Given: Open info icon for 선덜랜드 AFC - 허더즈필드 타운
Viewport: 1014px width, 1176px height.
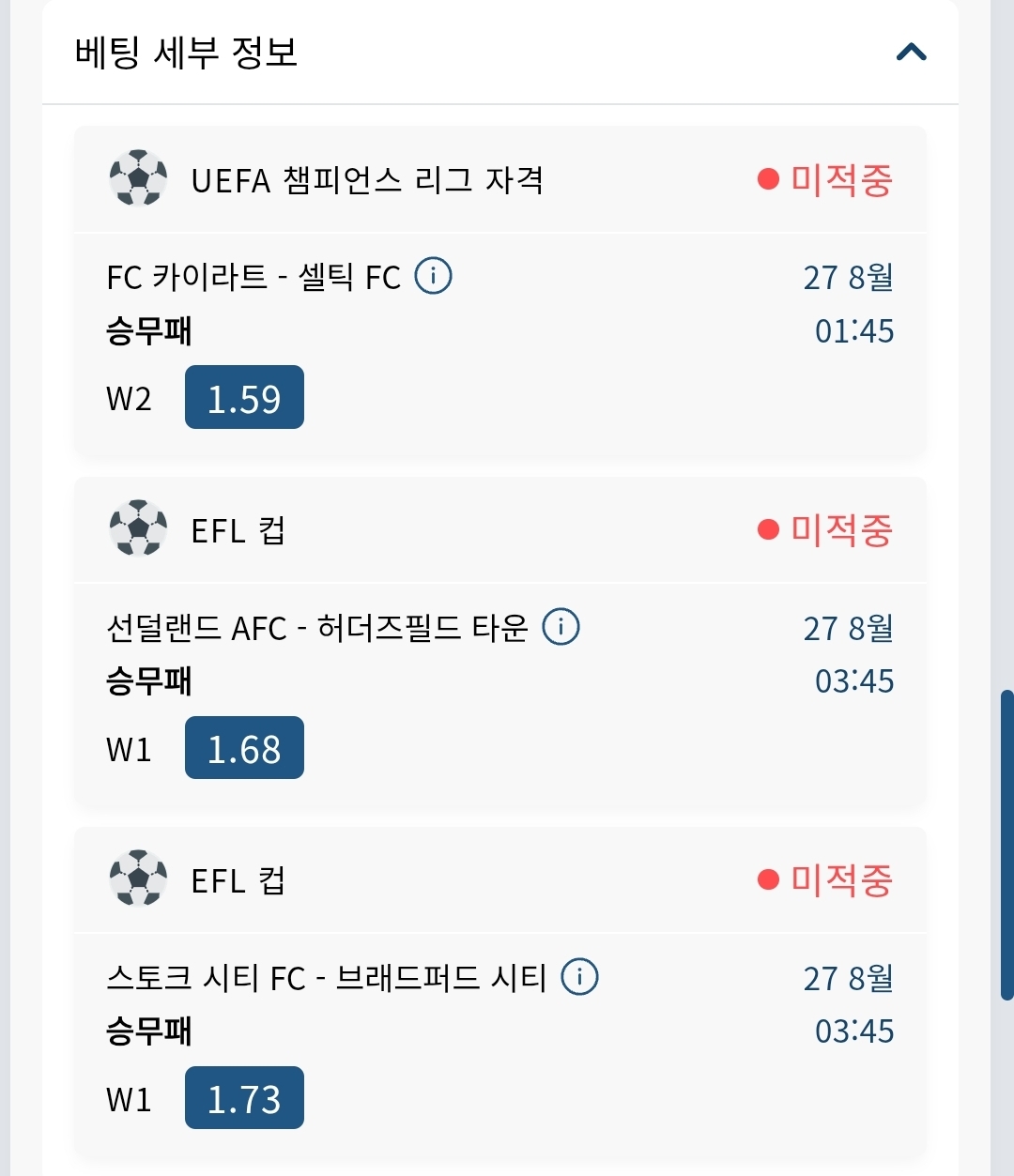Looking at the screenshot, I should 561,626.
